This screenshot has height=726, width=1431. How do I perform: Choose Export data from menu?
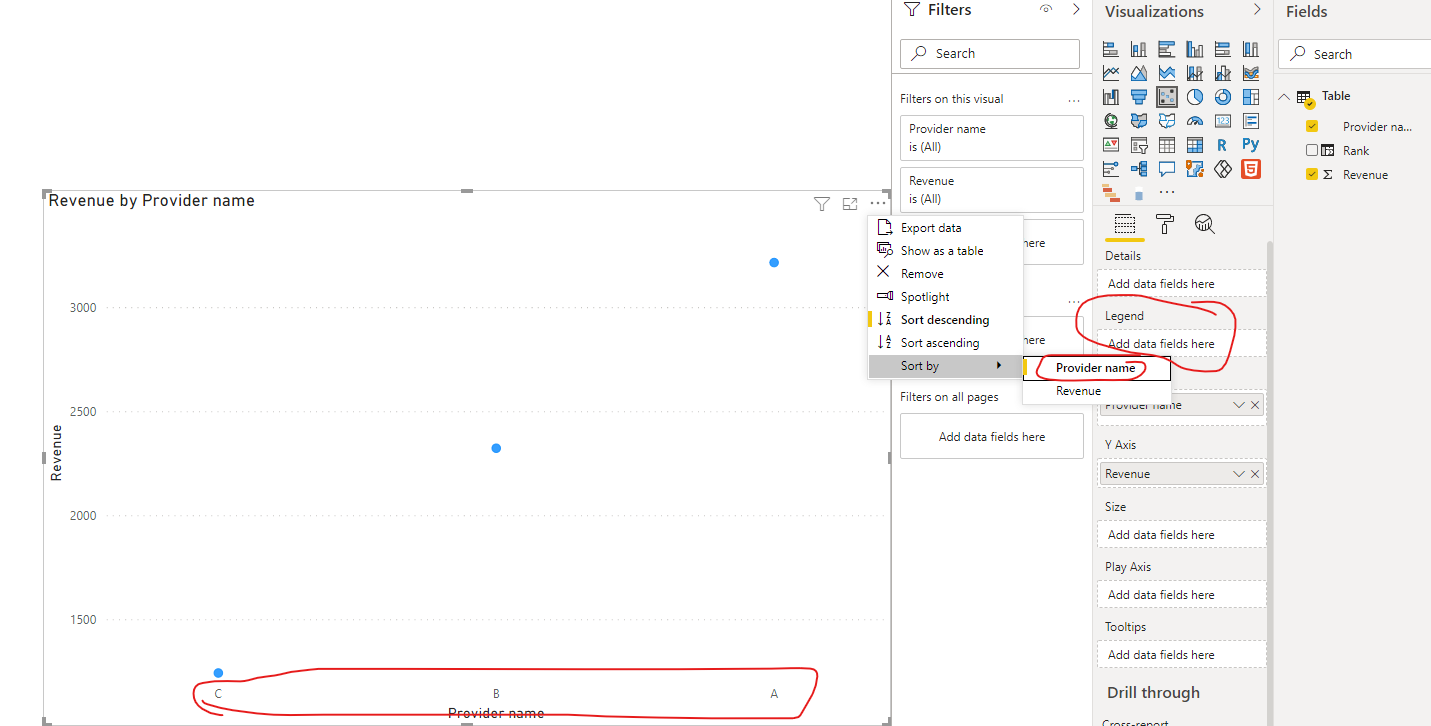pos(945,228)
